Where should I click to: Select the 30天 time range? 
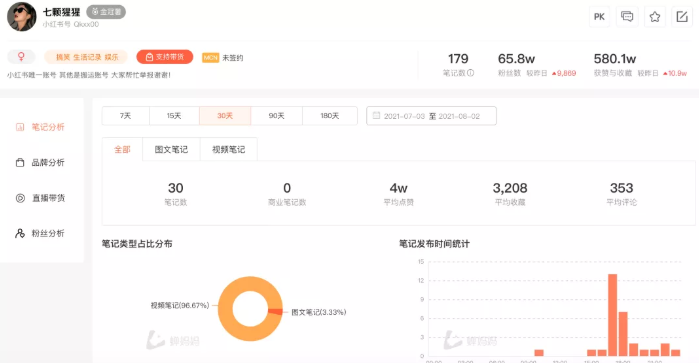(225, 116)
